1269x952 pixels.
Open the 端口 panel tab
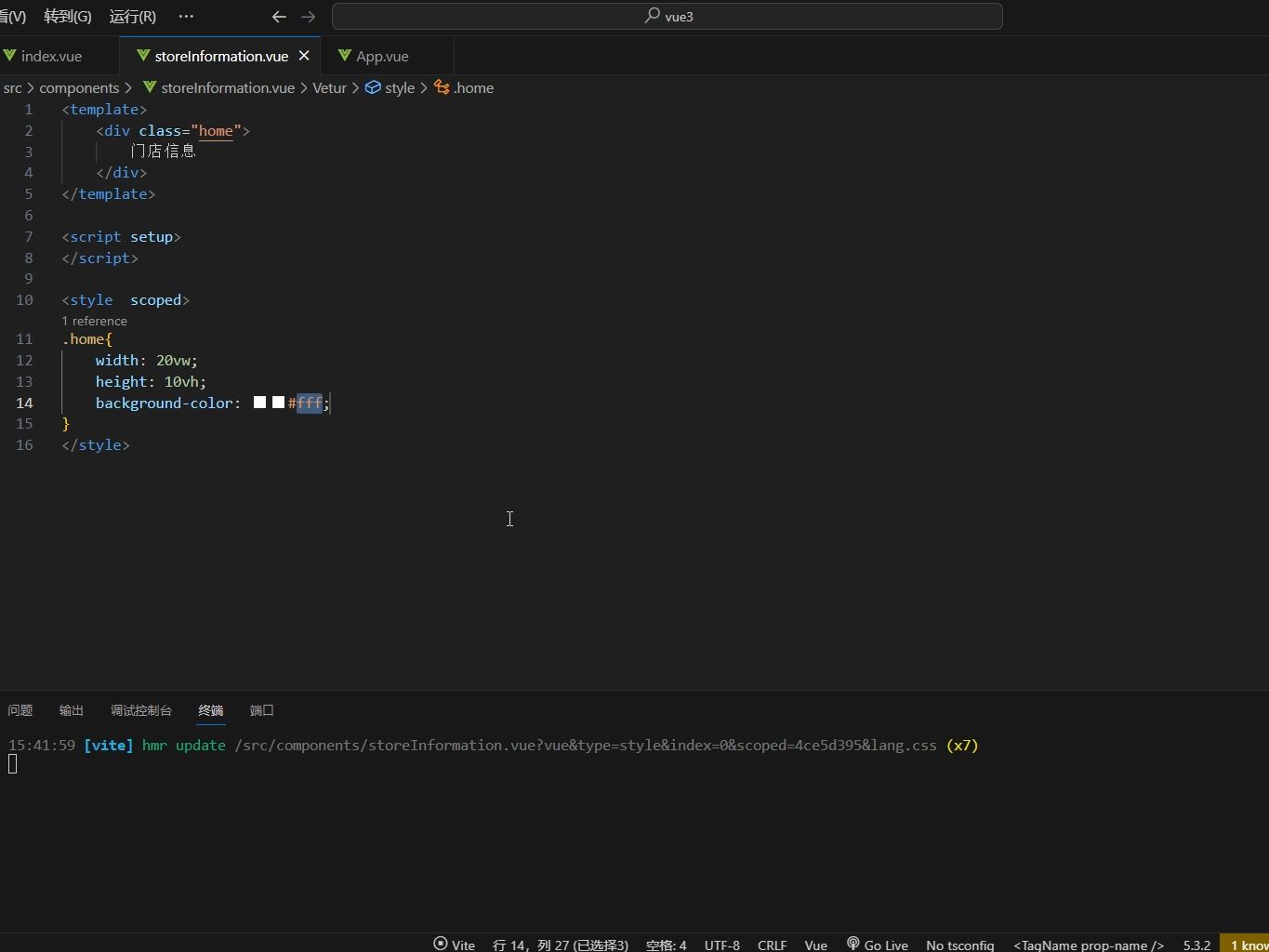(262, 710)
